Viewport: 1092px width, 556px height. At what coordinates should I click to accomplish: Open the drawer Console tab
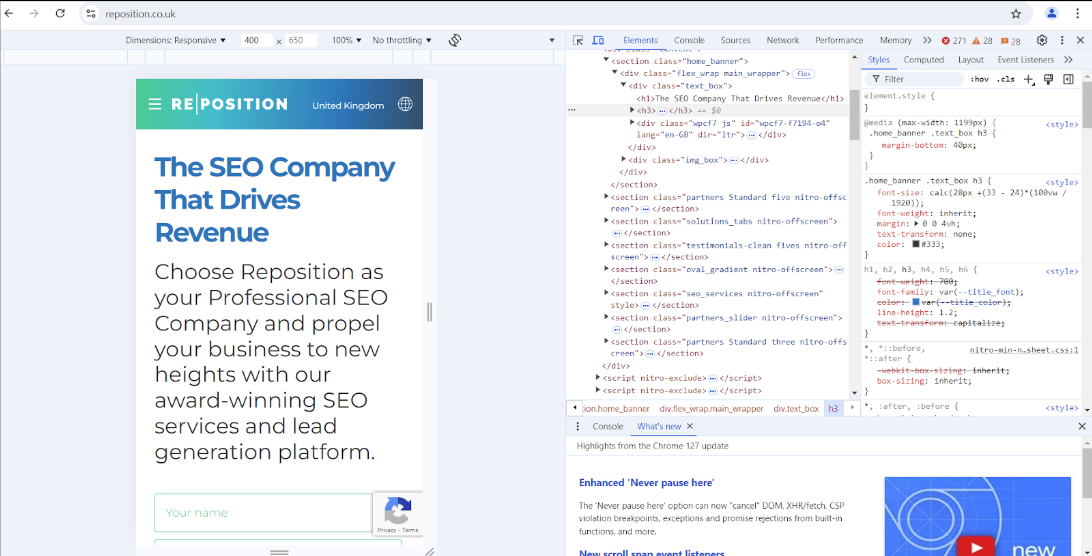tap(607, 426)
